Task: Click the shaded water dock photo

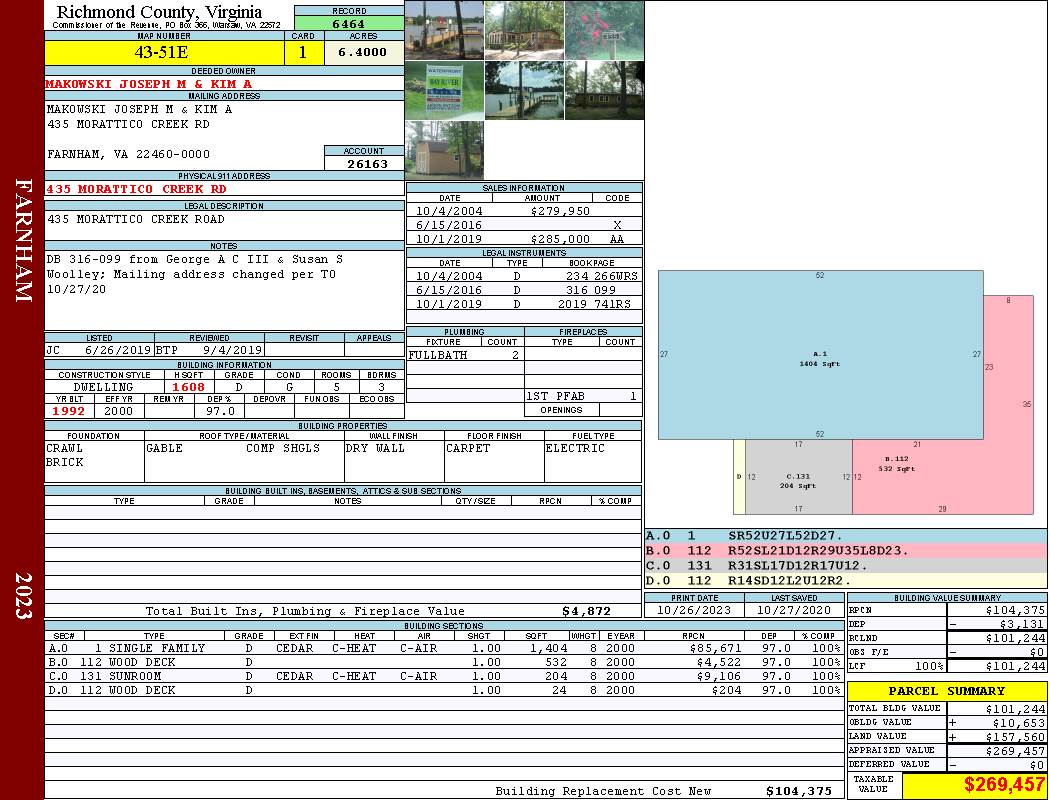Action: 524,90
